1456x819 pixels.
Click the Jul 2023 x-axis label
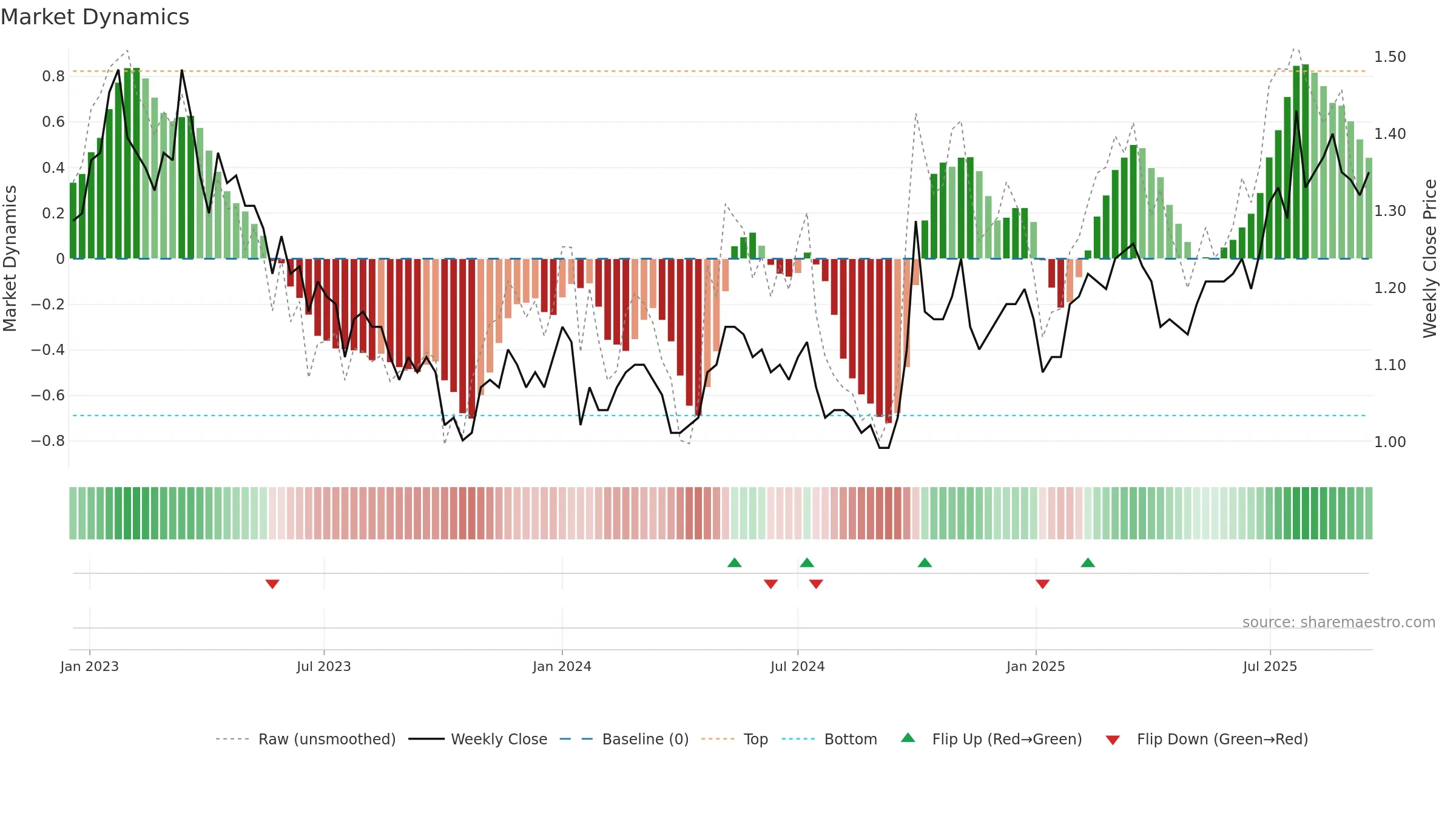point(324,666)
